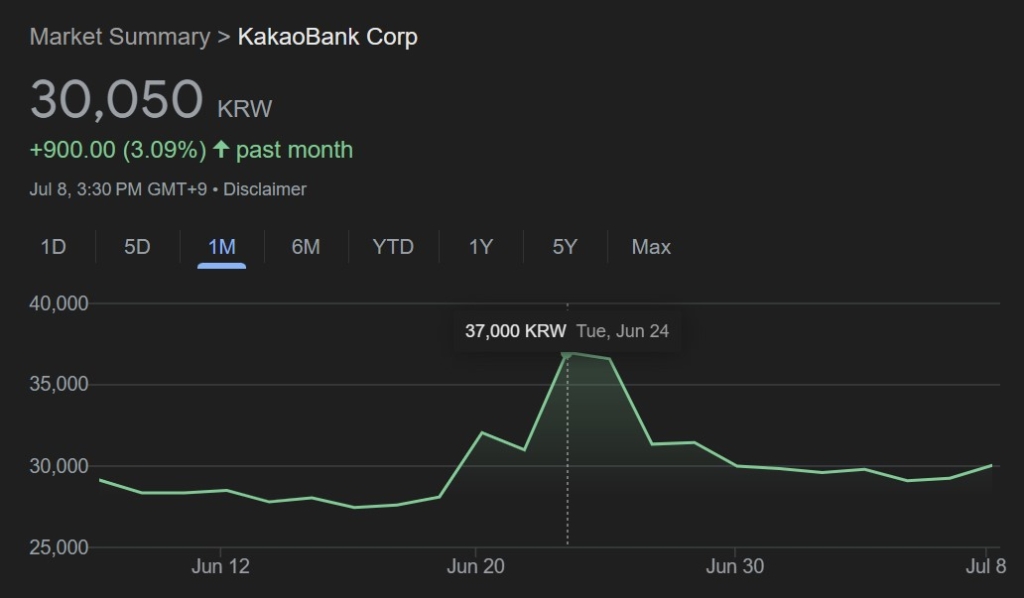Open the Market Summary page

click(119, 36)
